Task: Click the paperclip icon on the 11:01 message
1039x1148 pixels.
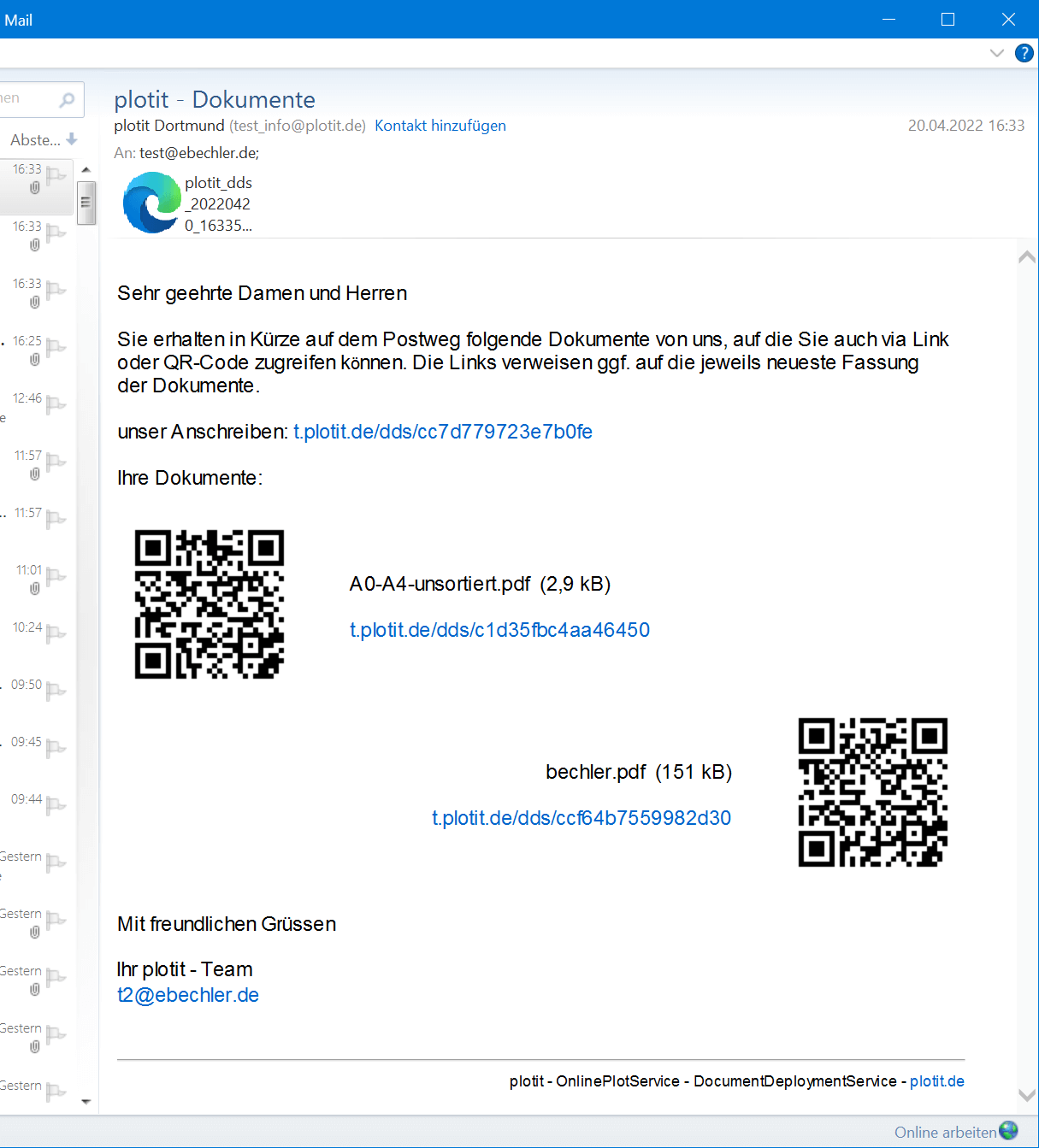Action: click(x=34, y=587)
